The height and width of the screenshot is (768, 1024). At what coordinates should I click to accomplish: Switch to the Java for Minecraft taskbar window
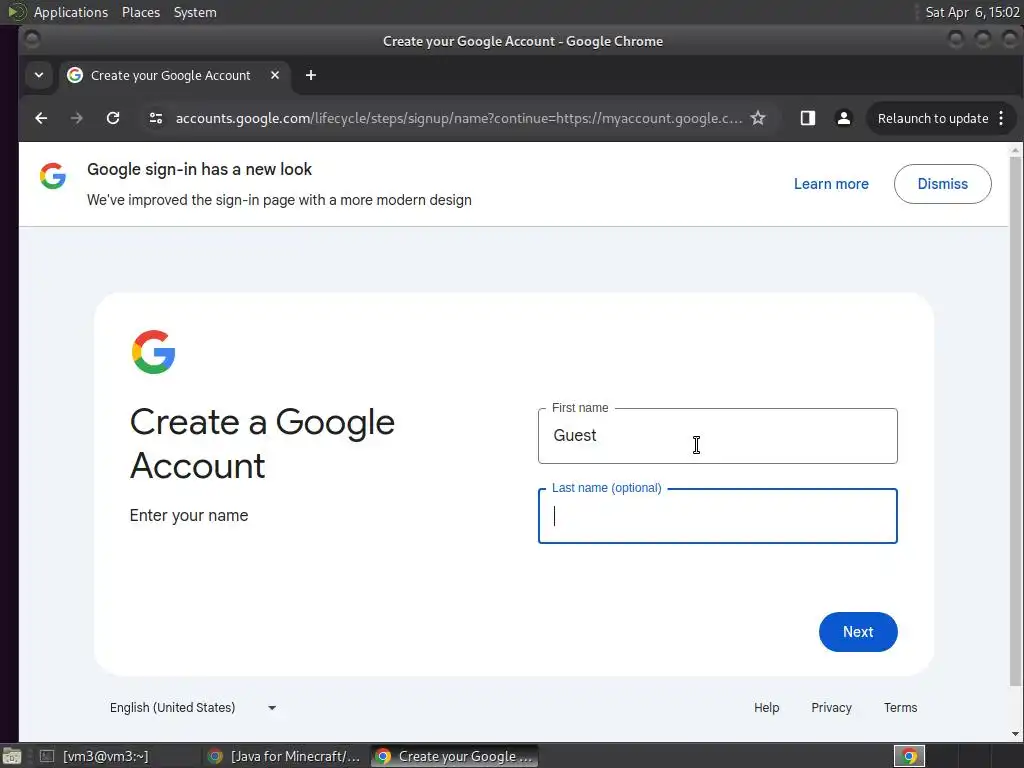pos(284,756)
